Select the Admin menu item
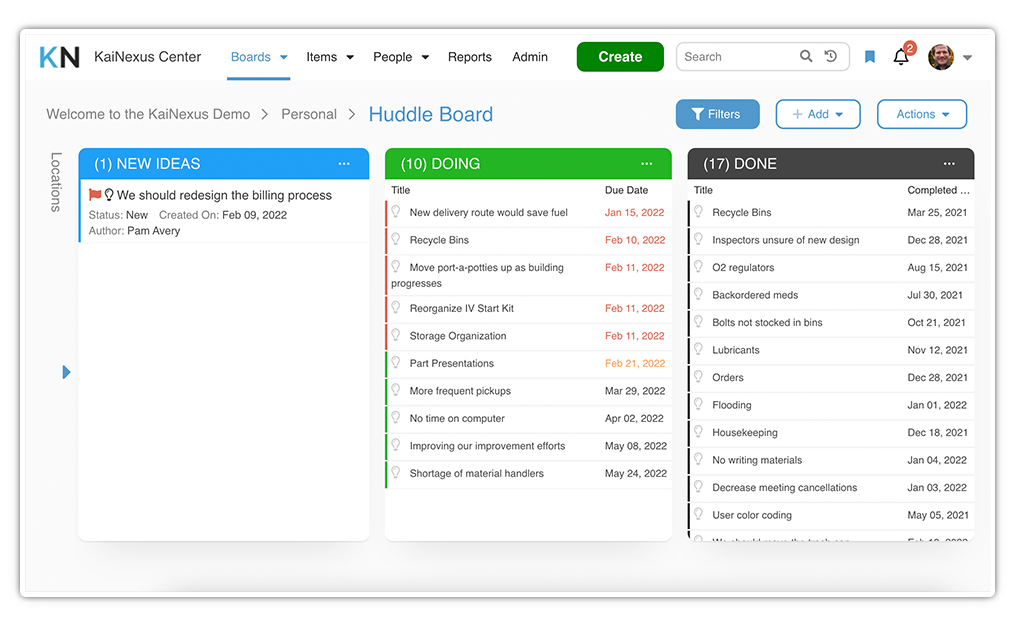The width and height of the screenshot is (1015, 630). (x=530, y=57)
